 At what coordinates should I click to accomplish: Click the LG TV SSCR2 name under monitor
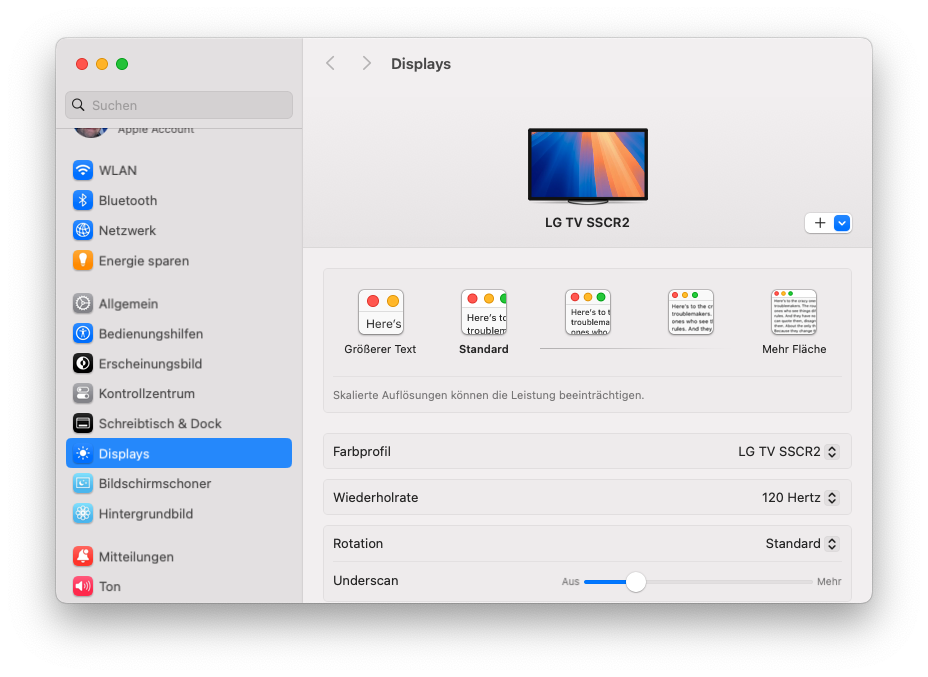(x=587, y=223)
